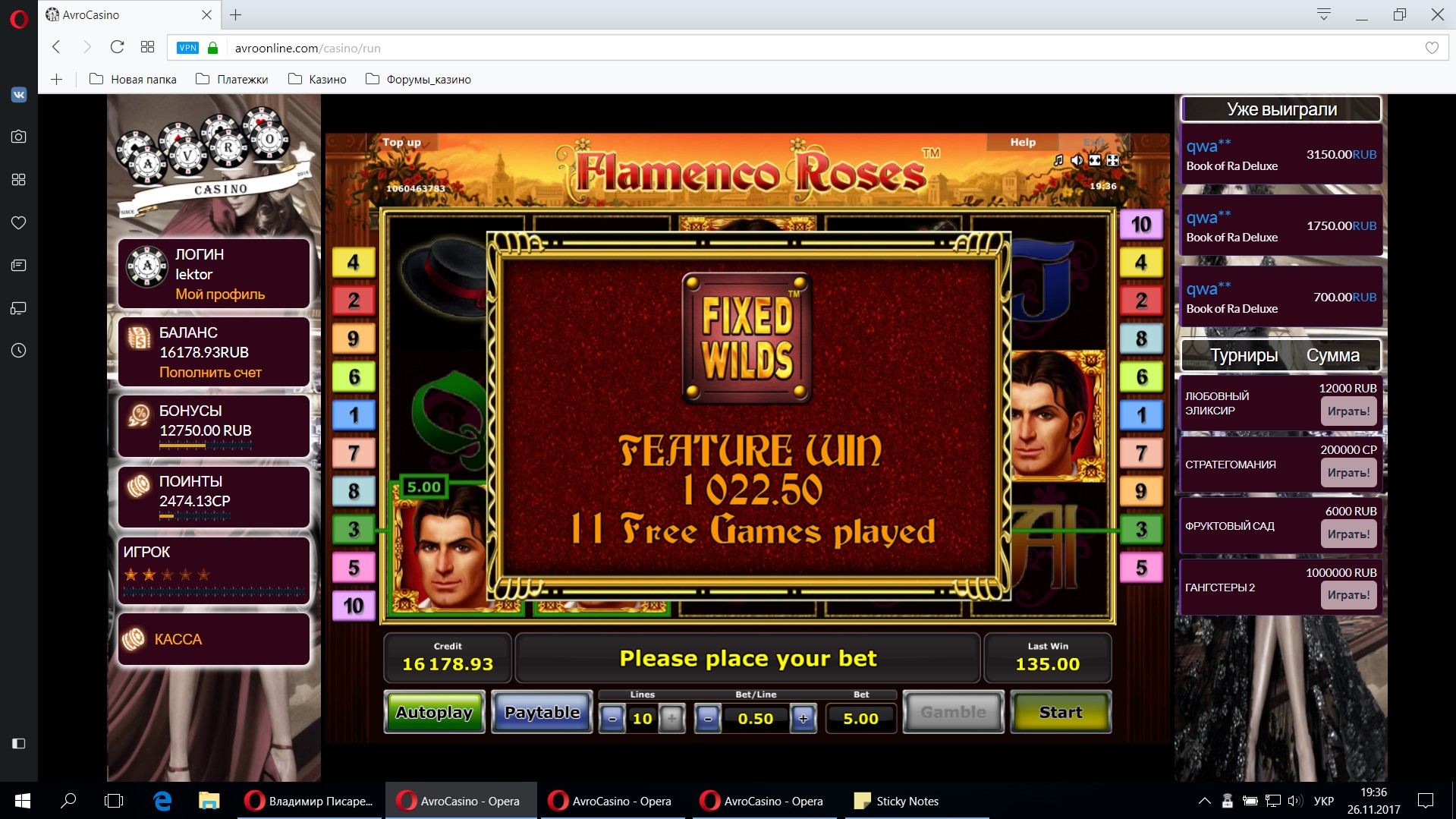Image resolution: width=1456 pixels, height=819 pixels.
Task: Open the synced Tabs sidebar icon
Action: click(19, 308)
